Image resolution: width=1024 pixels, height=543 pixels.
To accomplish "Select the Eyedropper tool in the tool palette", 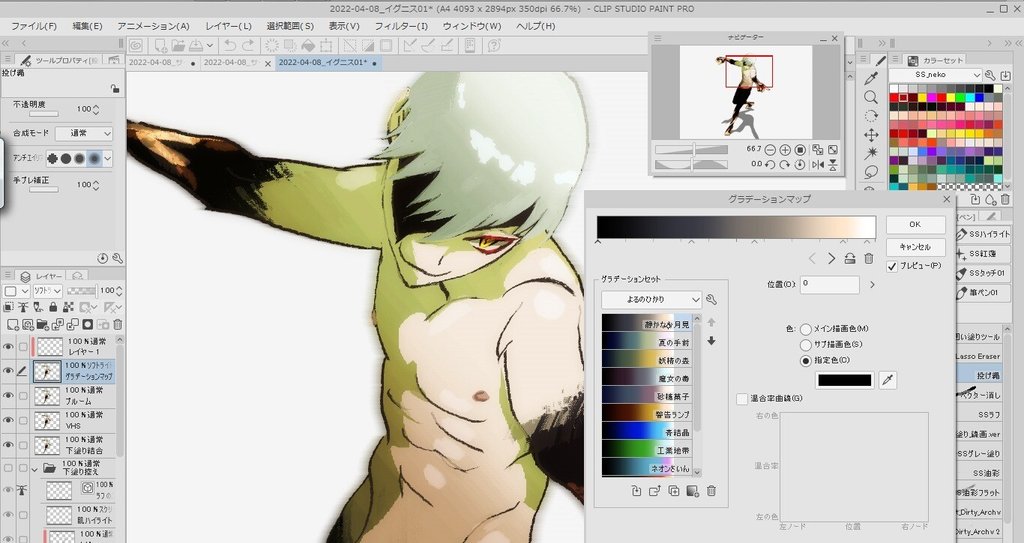I will point(871,79).
